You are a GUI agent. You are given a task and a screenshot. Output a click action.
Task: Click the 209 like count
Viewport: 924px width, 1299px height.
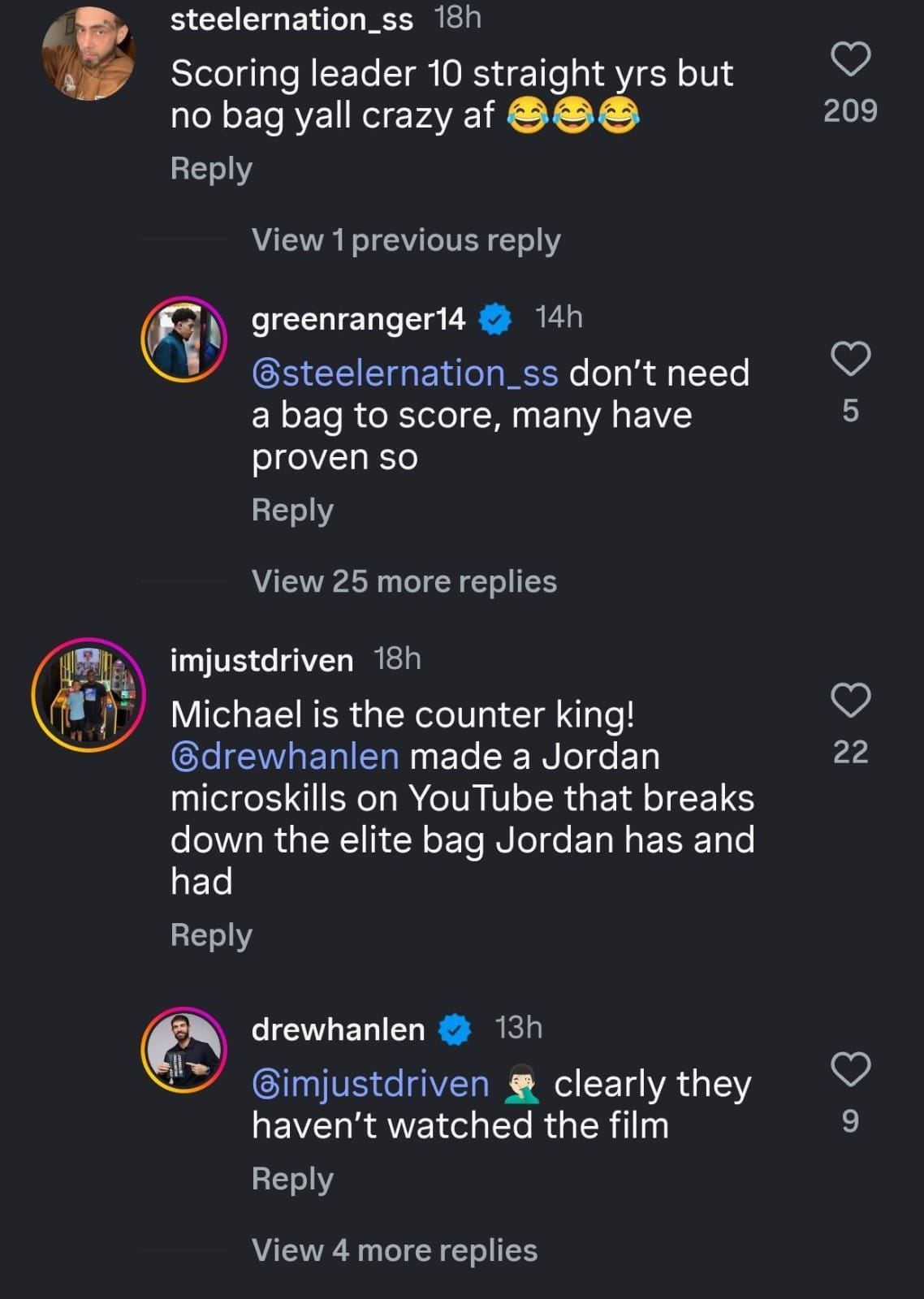[x=850, y=111]
